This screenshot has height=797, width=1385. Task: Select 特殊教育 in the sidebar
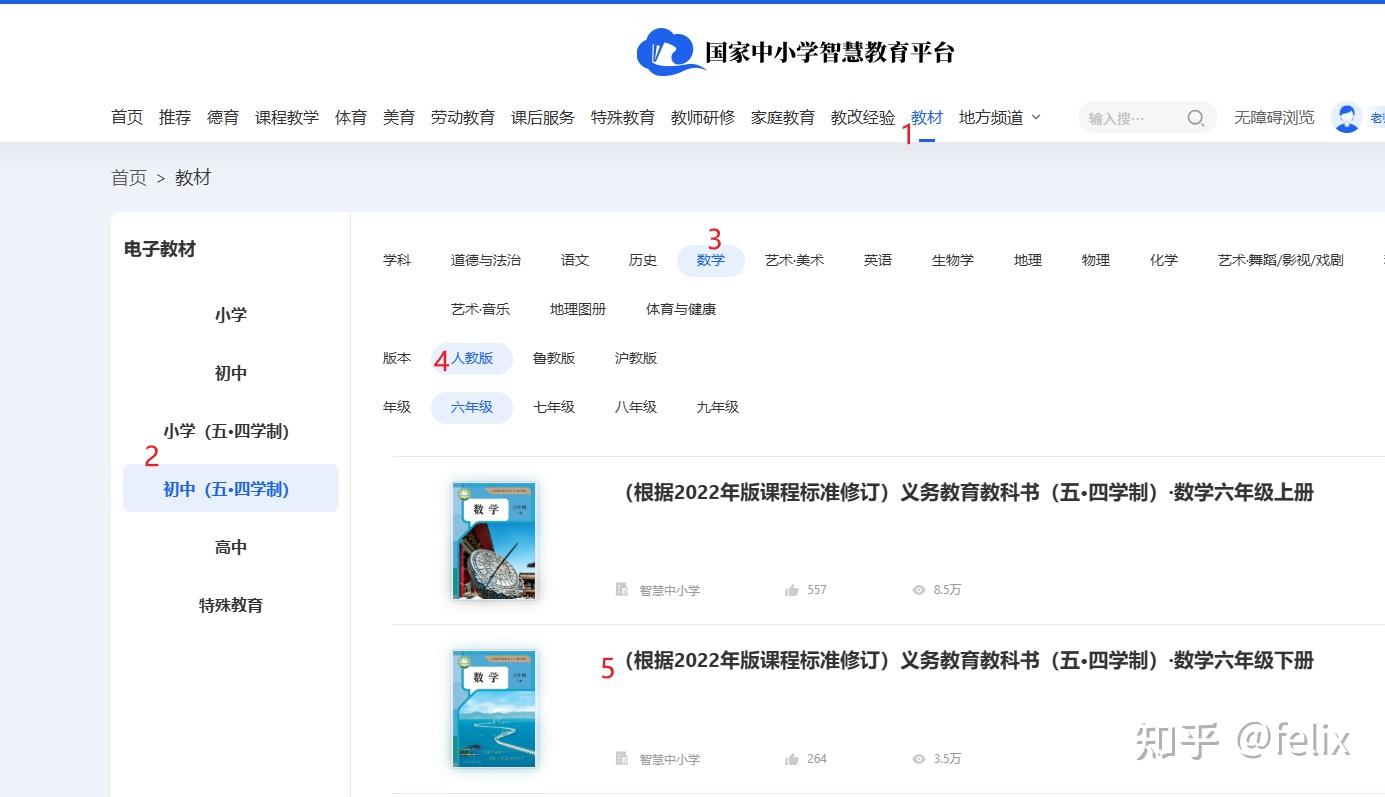click(231, 605)
